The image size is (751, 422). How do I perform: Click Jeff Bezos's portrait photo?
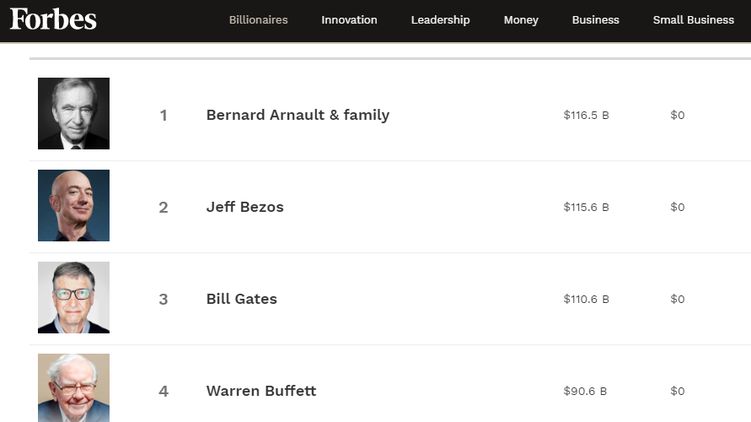(x=74, y=206)
